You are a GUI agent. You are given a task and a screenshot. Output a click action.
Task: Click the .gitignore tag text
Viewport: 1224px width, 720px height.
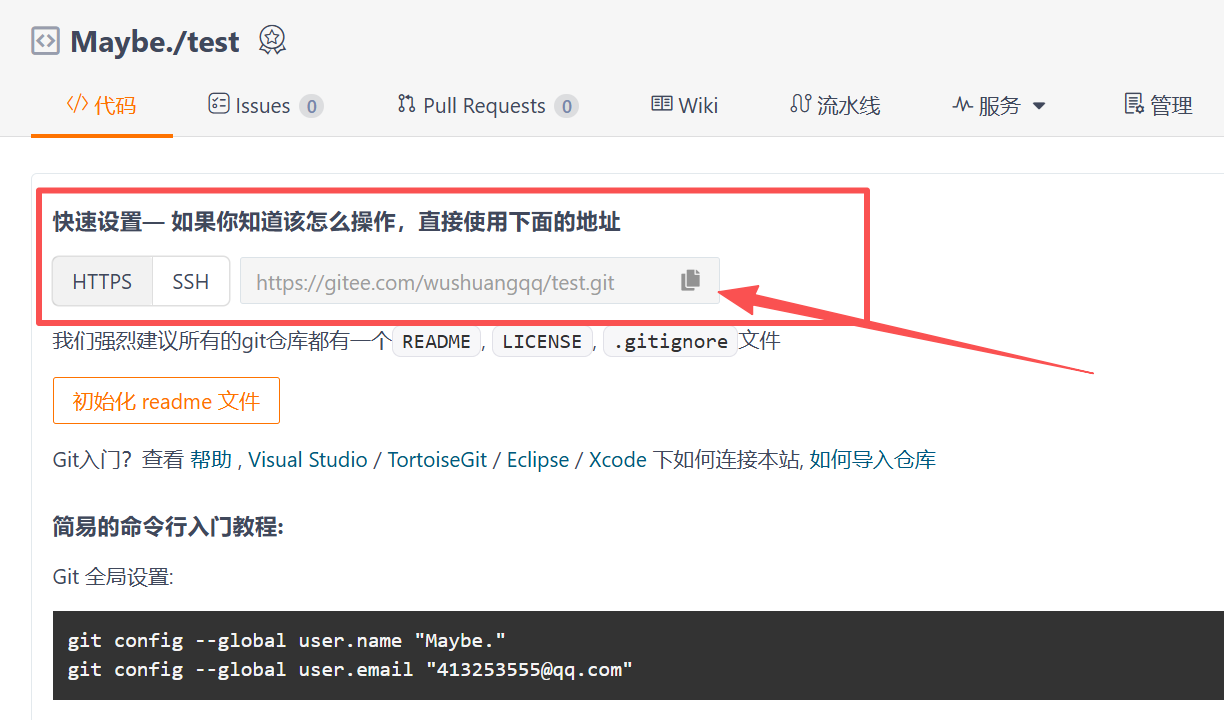tap(670, 341)
